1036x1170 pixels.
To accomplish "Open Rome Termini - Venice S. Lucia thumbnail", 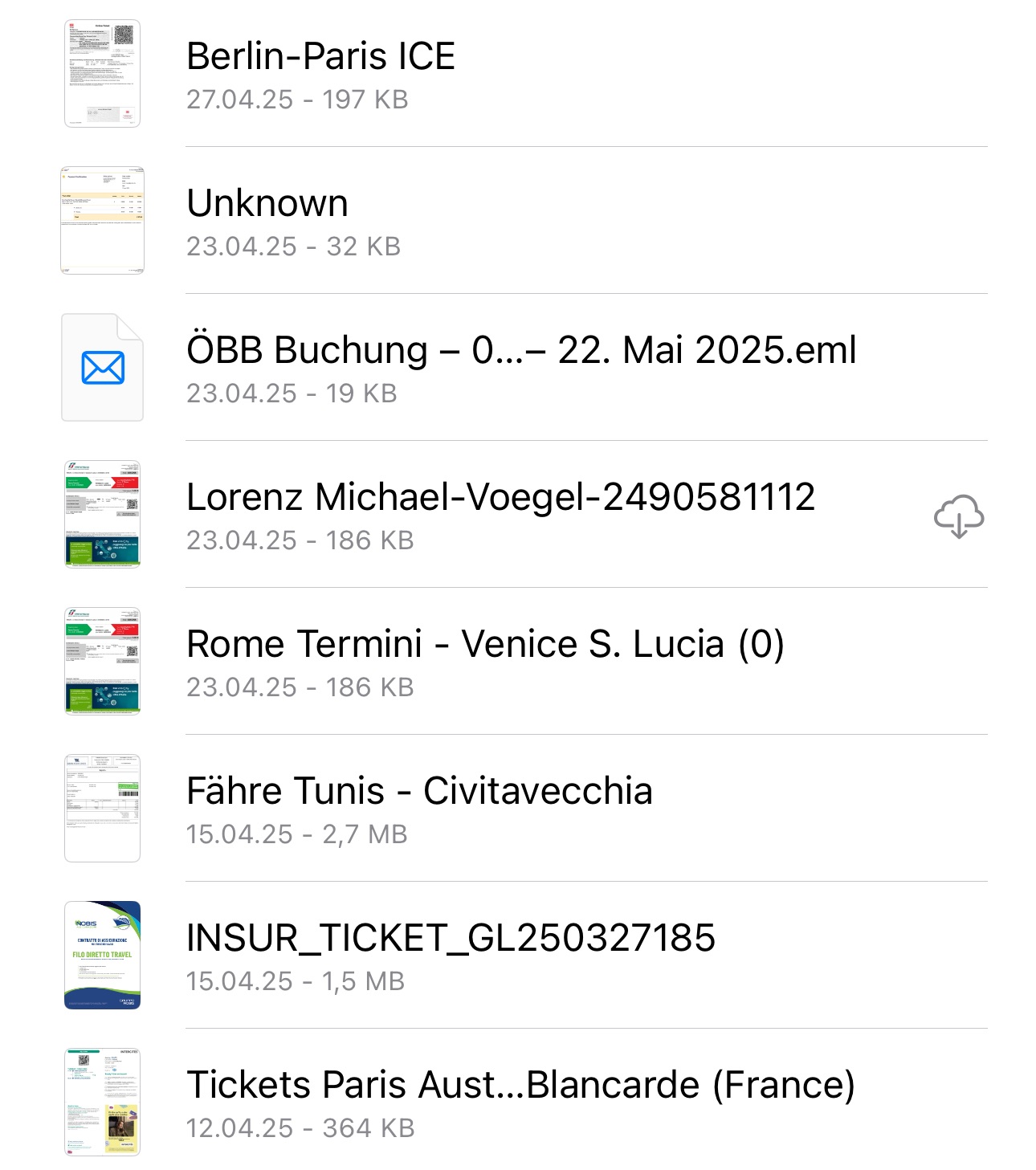I will tap(103, 662).
